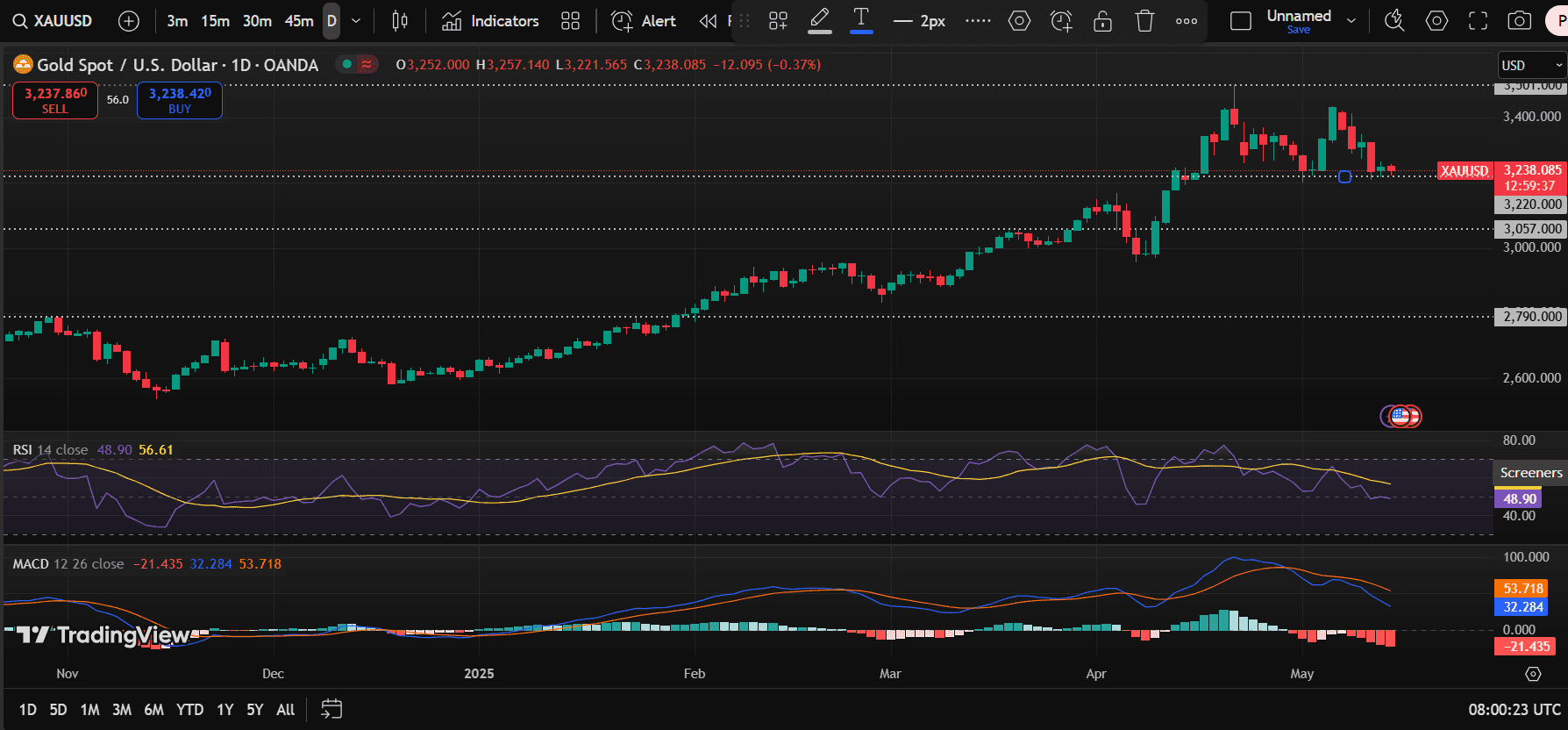Screen dimensions: 1568x730
Task: Select the D daily timeframe
Action: click(331, 21)
